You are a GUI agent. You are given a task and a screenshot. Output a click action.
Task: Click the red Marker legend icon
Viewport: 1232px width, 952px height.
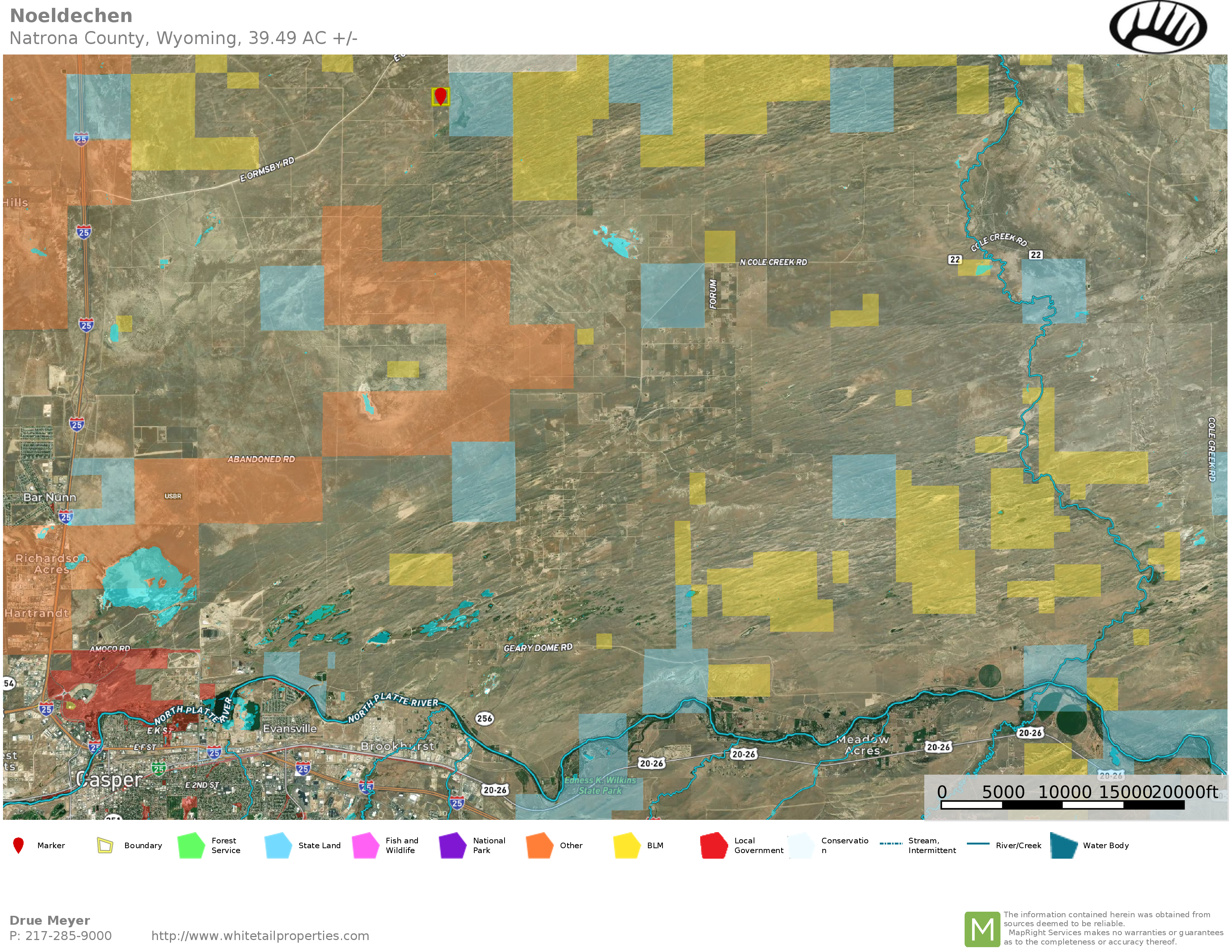(x=19, y=845)
